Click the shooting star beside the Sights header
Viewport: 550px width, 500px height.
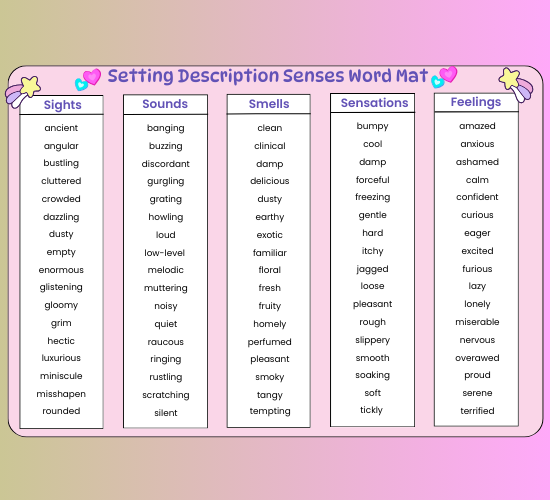(x=22, y=92)
